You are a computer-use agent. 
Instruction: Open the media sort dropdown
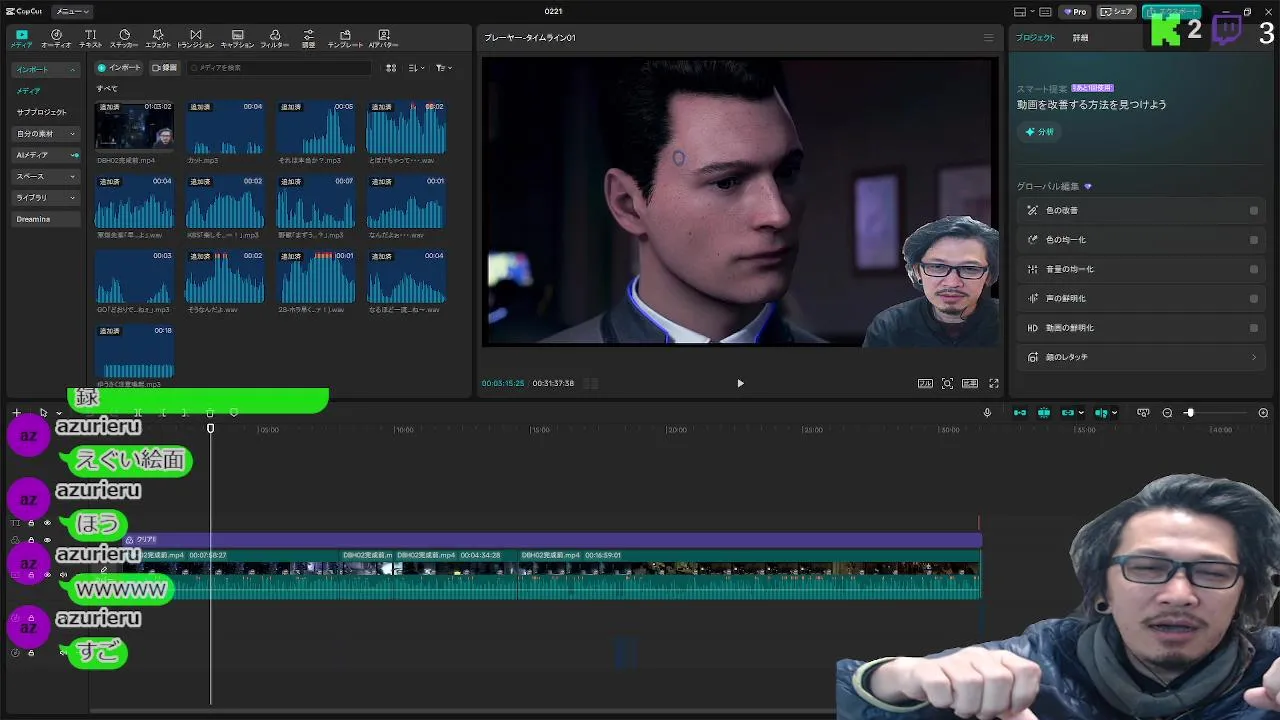click(416, 68)
